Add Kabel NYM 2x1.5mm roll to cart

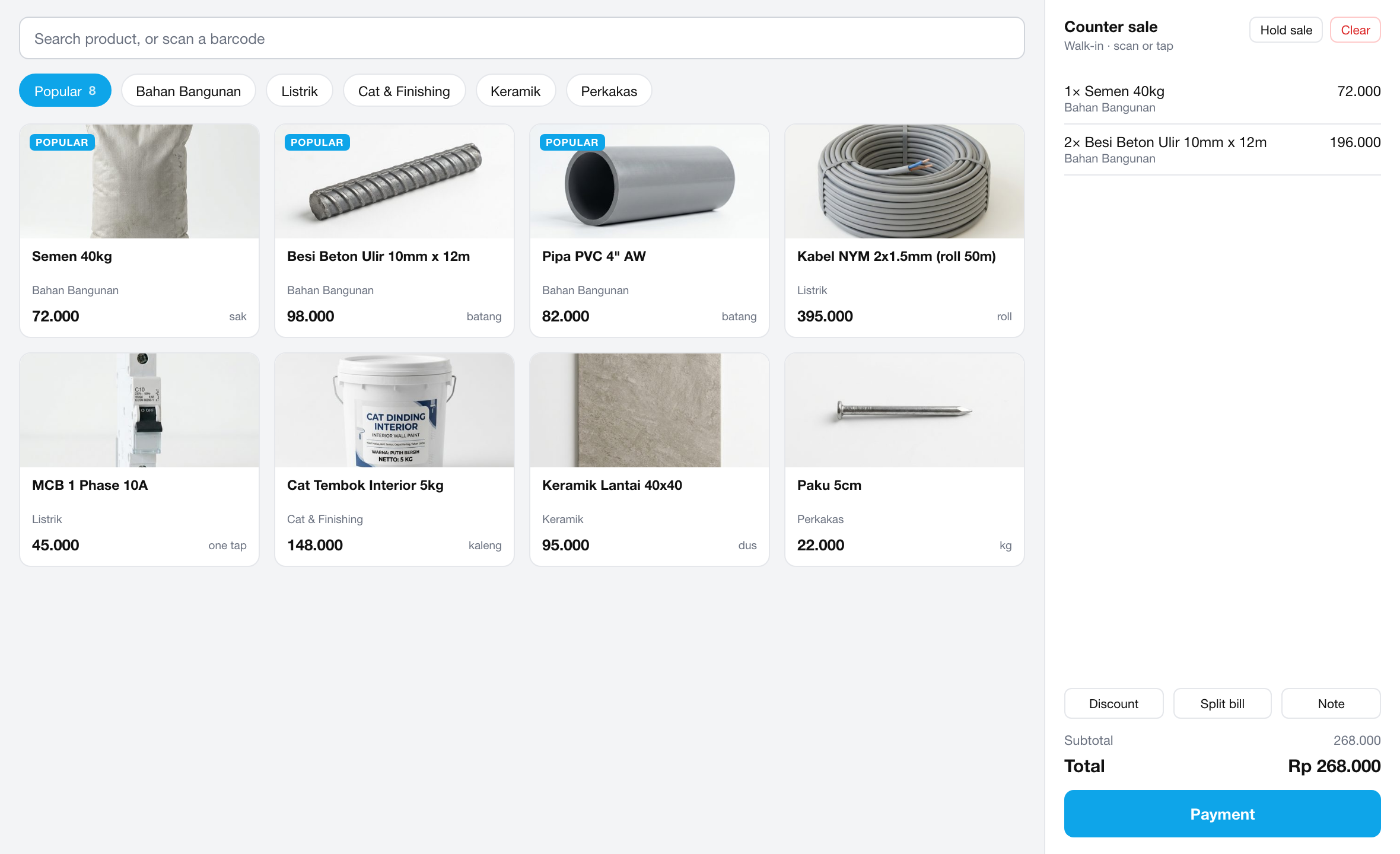[905, 231]
